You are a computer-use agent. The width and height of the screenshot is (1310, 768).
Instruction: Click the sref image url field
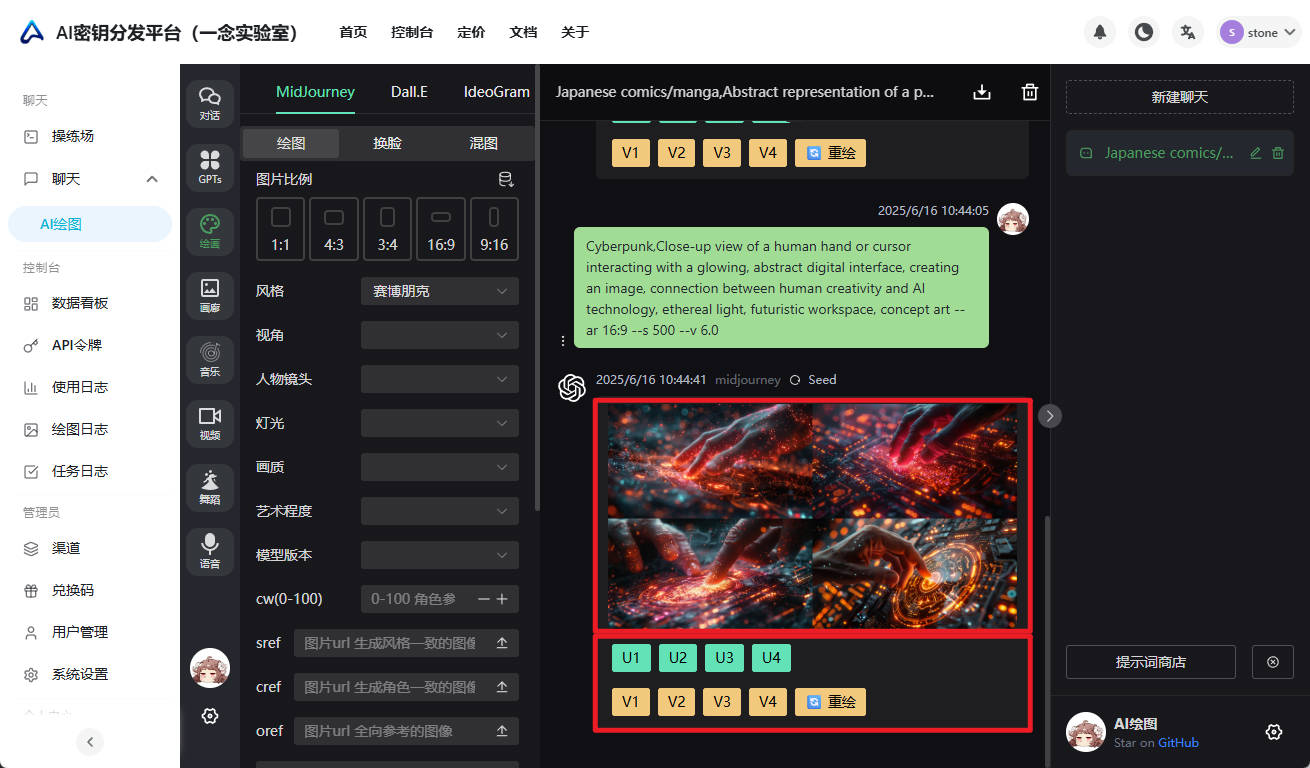(391, 643)
